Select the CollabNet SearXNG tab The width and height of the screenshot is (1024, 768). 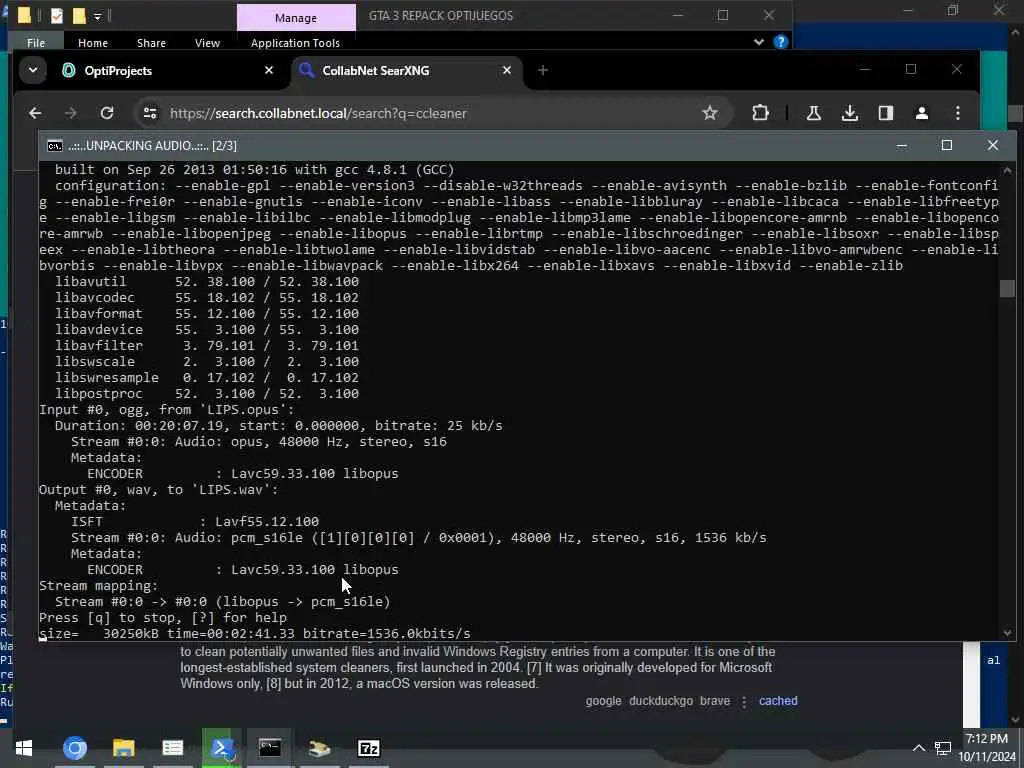[x=406, y=71]
